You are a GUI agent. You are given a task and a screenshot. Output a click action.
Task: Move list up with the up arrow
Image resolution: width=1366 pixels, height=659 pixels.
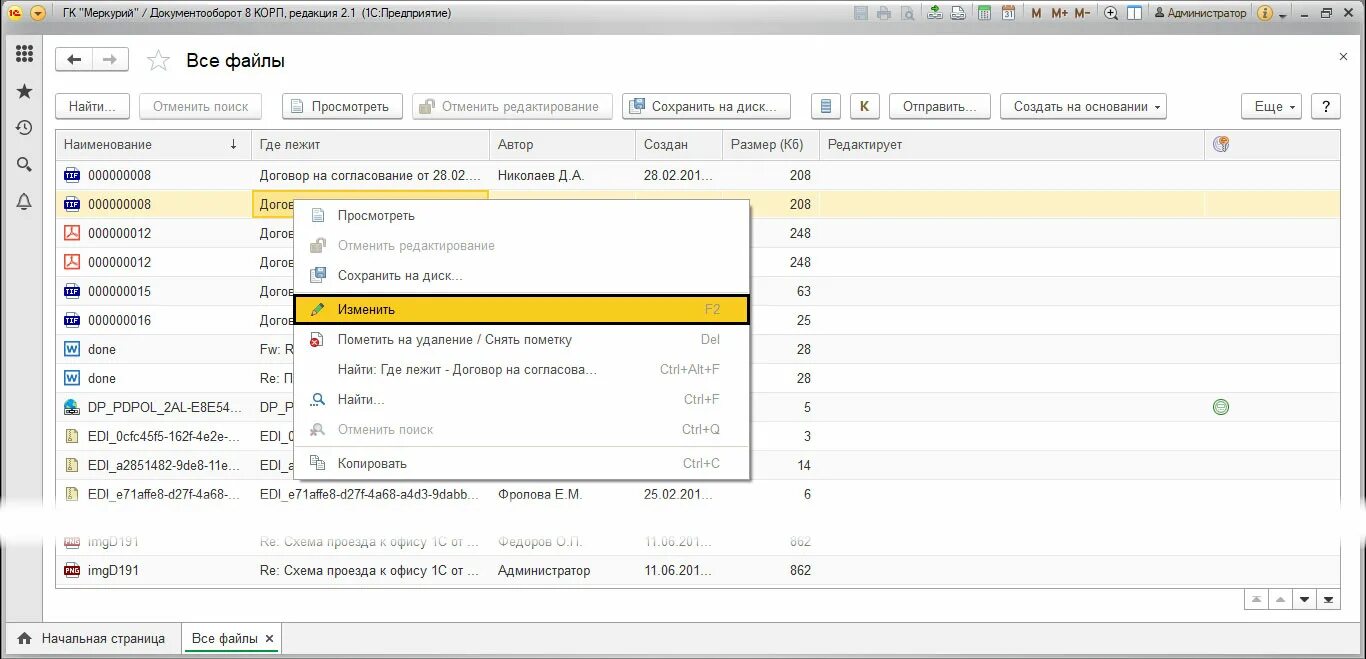1280,599
